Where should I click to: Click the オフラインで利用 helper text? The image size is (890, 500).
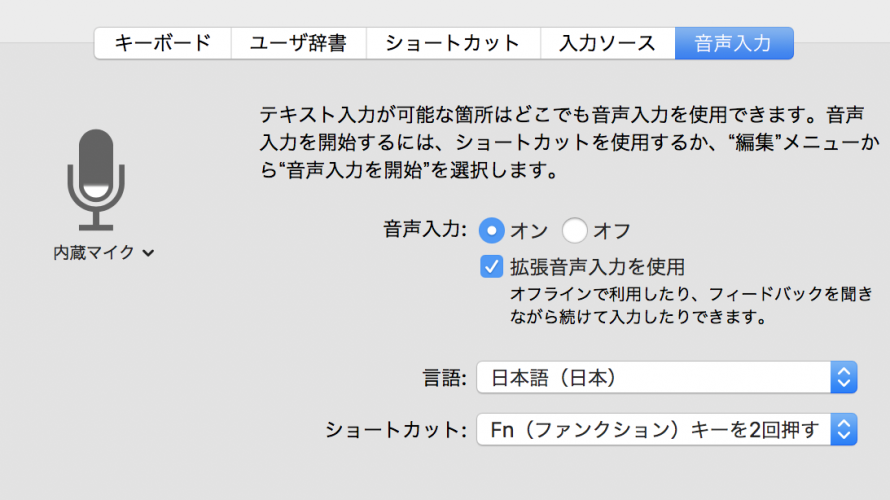tap(691, 305)
